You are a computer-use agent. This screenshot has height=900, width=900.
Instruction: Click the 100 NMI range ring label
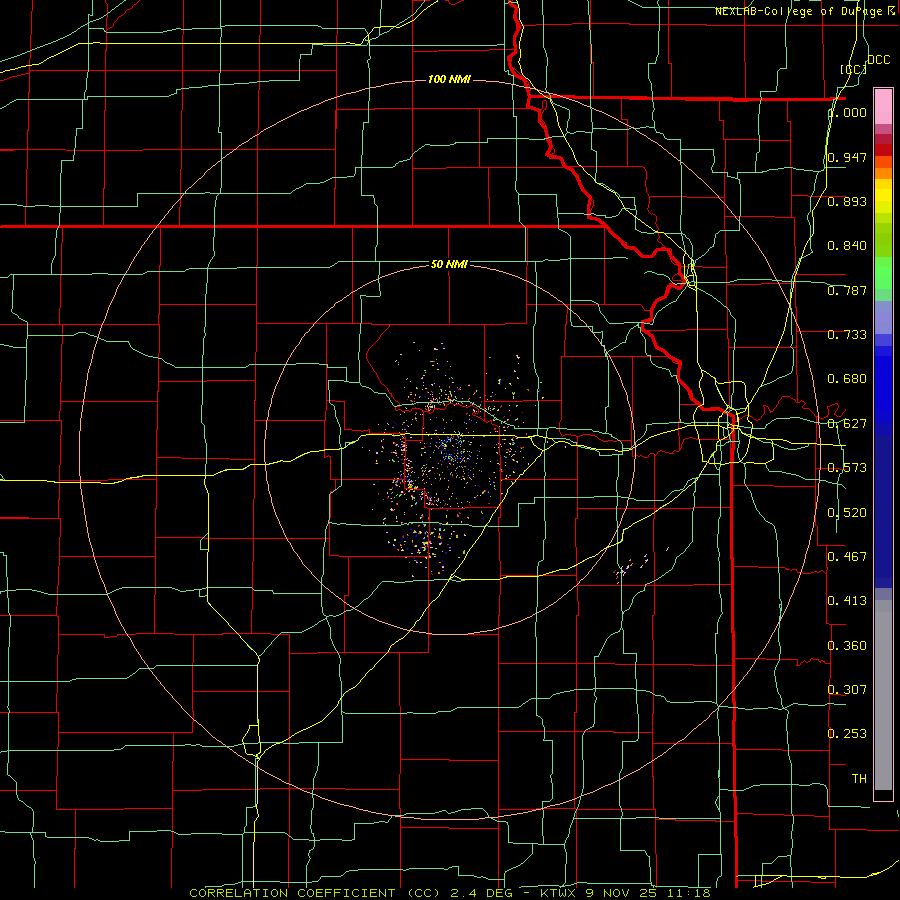coord(449,79)
